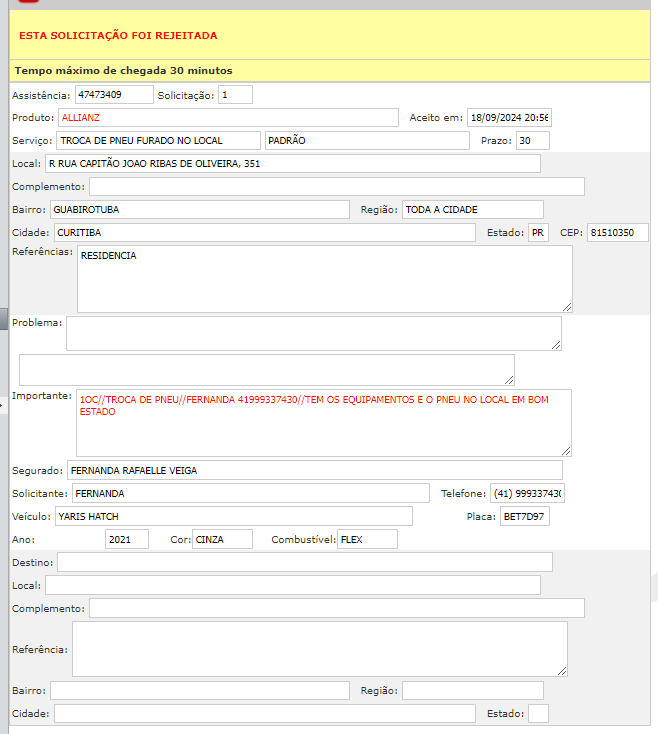This screenshot has height=734, width=658.
Task: Click the Importante notes text area
Action: [323, 423]
